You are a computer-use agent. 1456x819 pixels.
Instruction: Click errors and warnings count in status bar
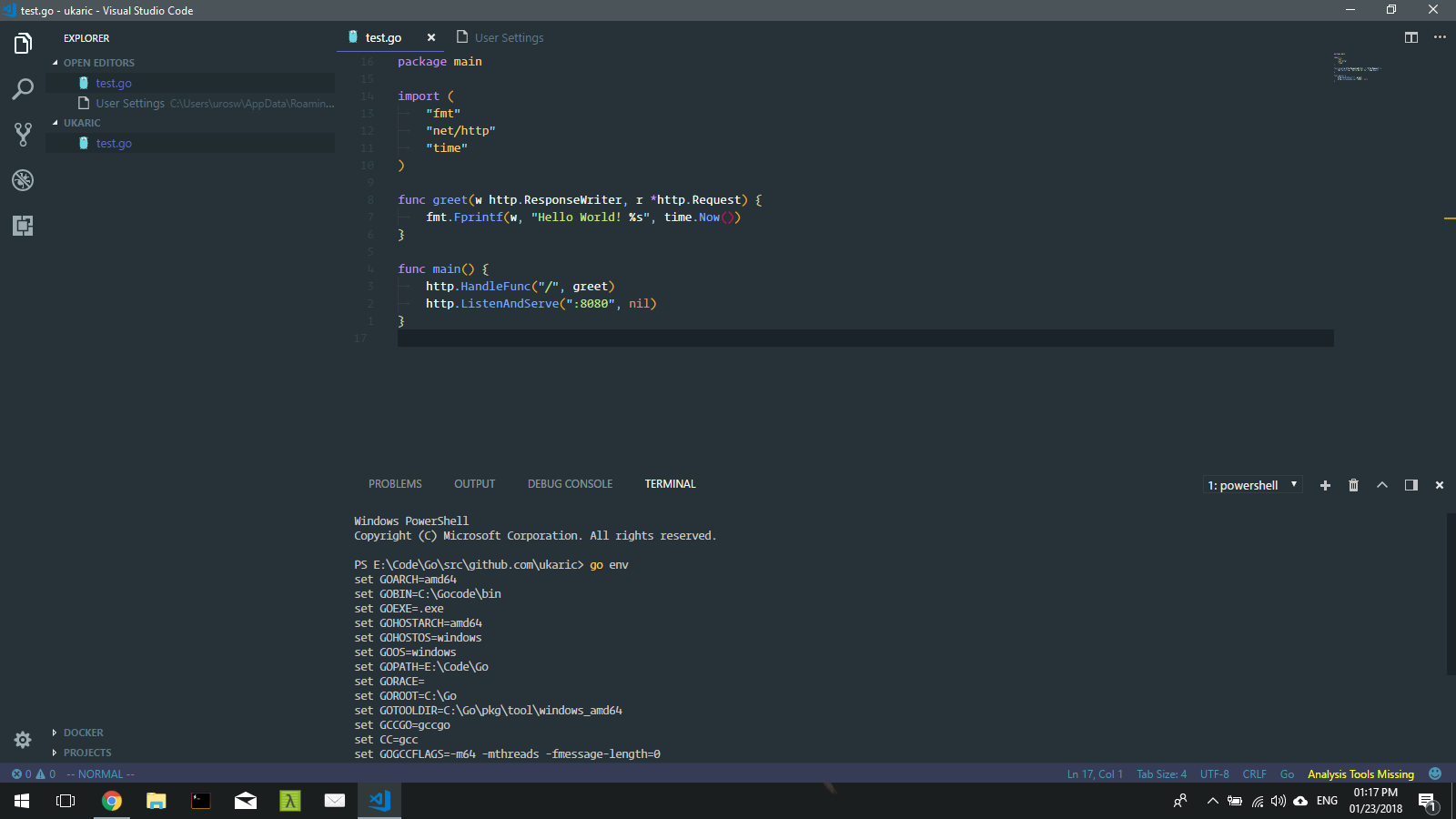[x=34, y=773]
